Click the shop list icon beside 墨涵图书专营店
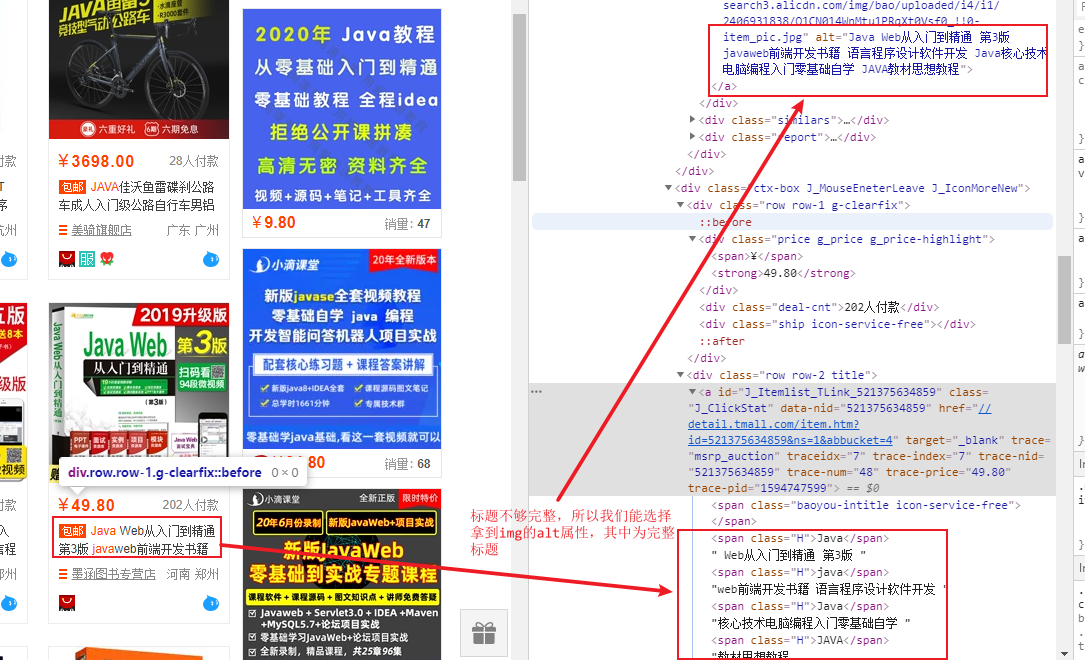The image size is (1085, 660). click(63, 574)
